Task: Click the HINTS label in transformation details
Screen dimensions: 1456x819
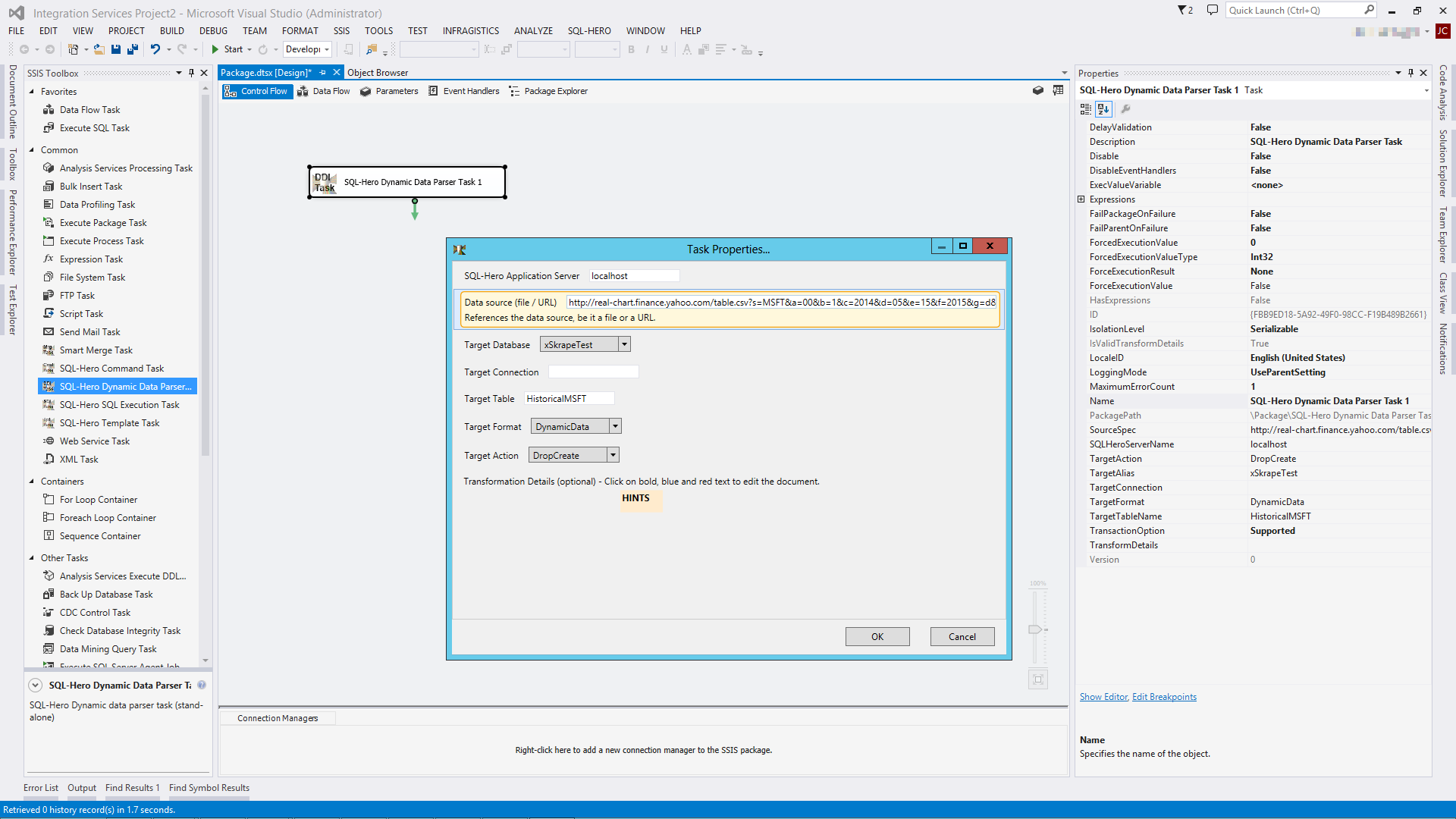Action: click(x=635, y=498)
